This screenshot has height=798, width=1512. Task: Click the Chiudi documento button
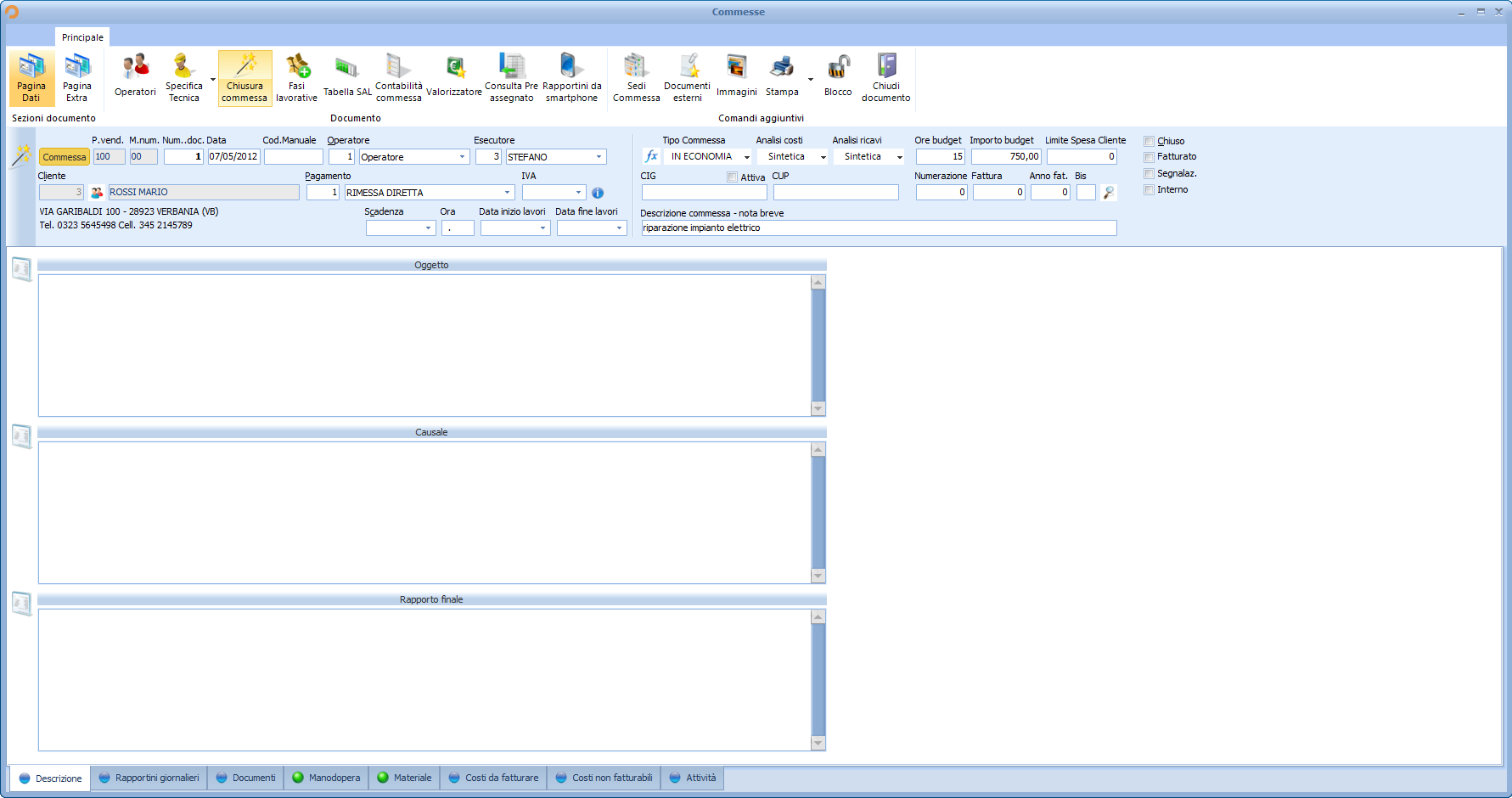tap(885, 76)
